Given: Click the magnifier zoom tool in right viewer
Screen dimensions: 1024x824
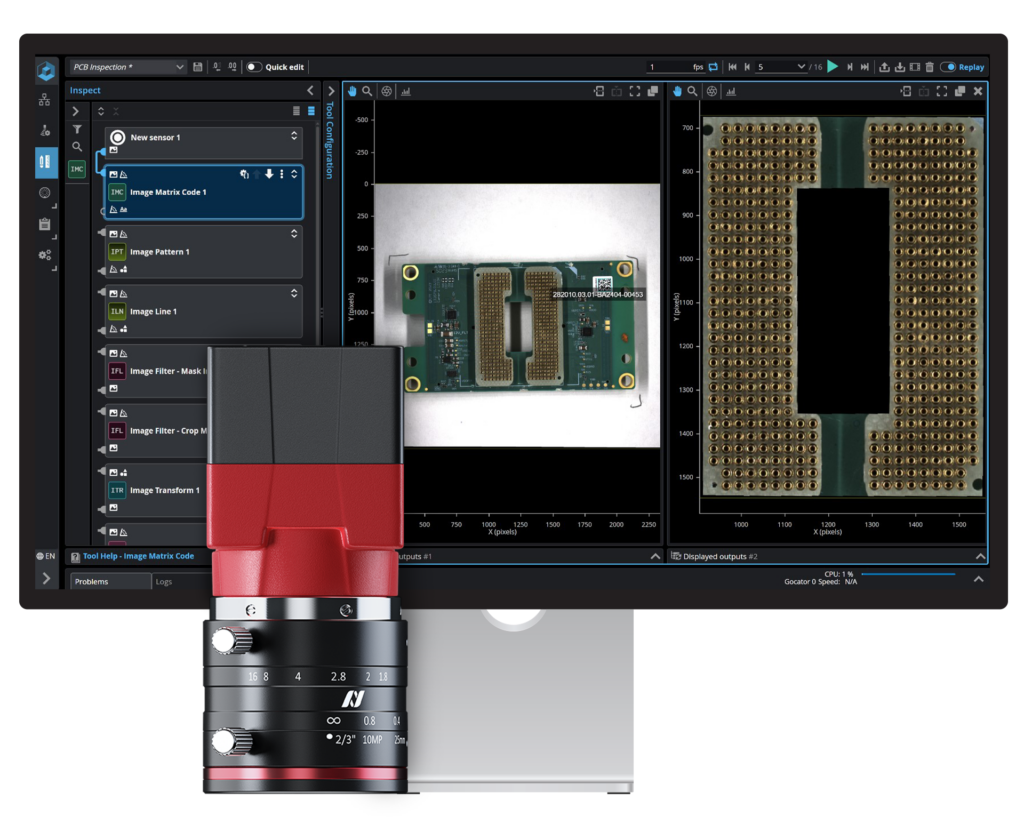Looking at the screenshot, I should (x=693, y=91).
